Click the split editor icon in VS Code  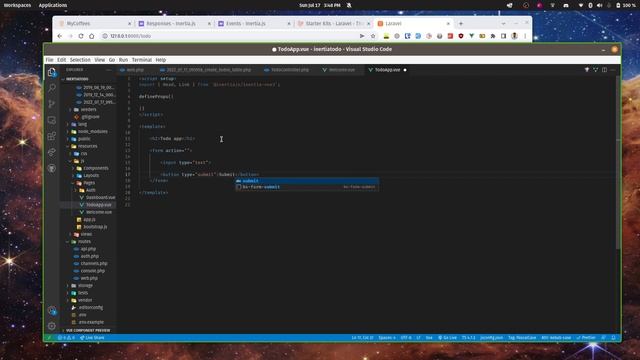604,70
